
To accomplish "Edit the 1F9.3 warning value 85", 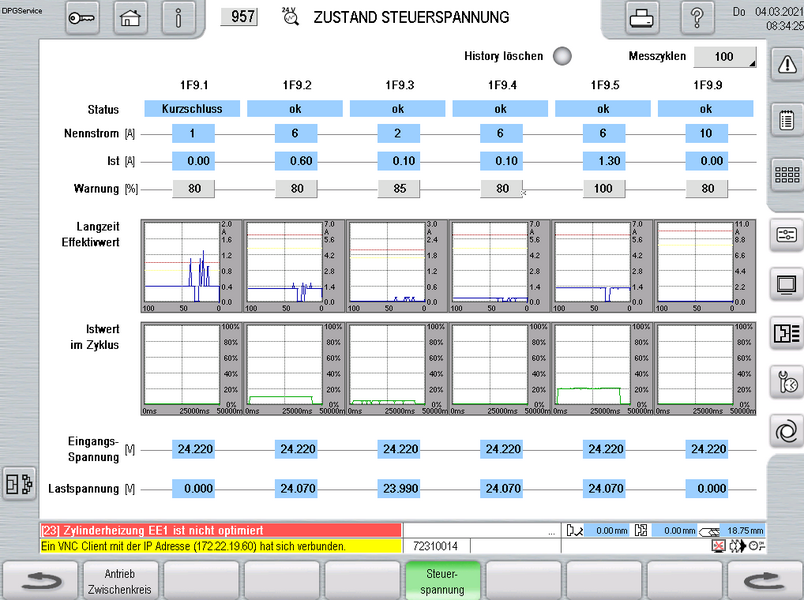I will point(398,188).
